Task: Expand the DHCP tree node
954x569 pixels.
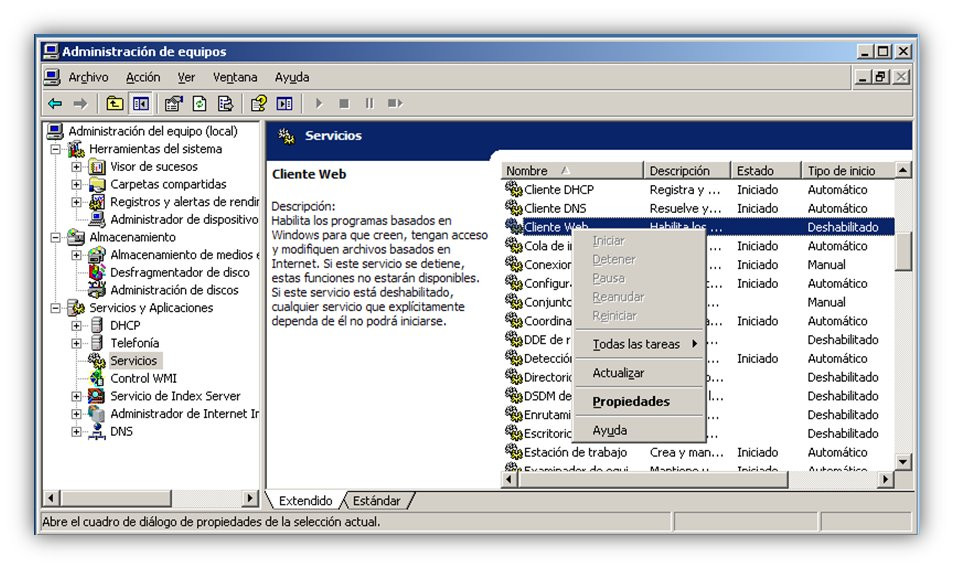Action: pyautogui.click(x=76, y=325)
